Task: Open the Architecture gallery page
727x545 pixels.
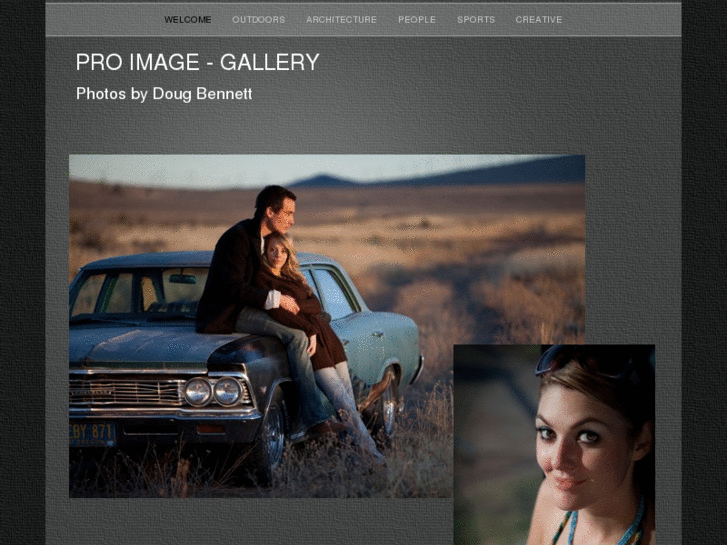Action: pyautogui.click(x=341, y=19)
